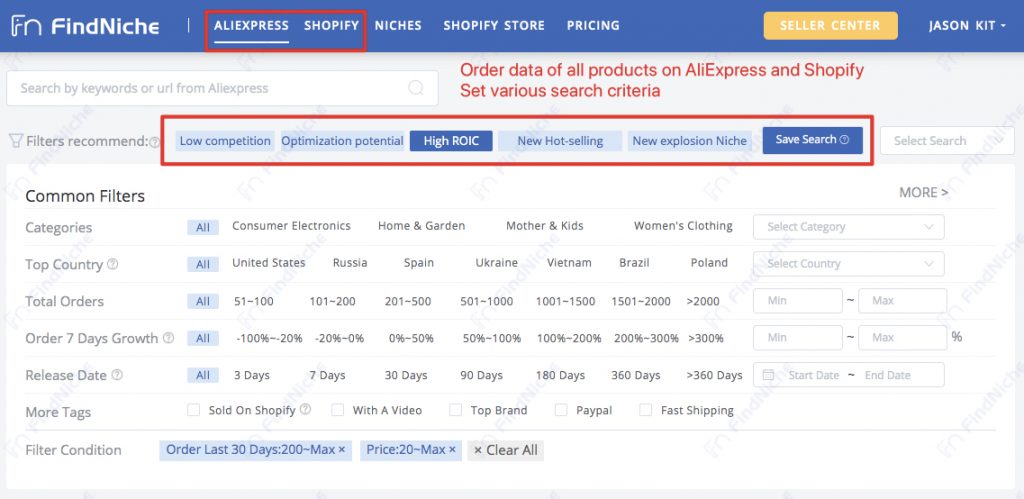1024x499 pixels.
Task: Select Total Orders 51~100 range
Action: pyautogui.click(x=254, y=301)
